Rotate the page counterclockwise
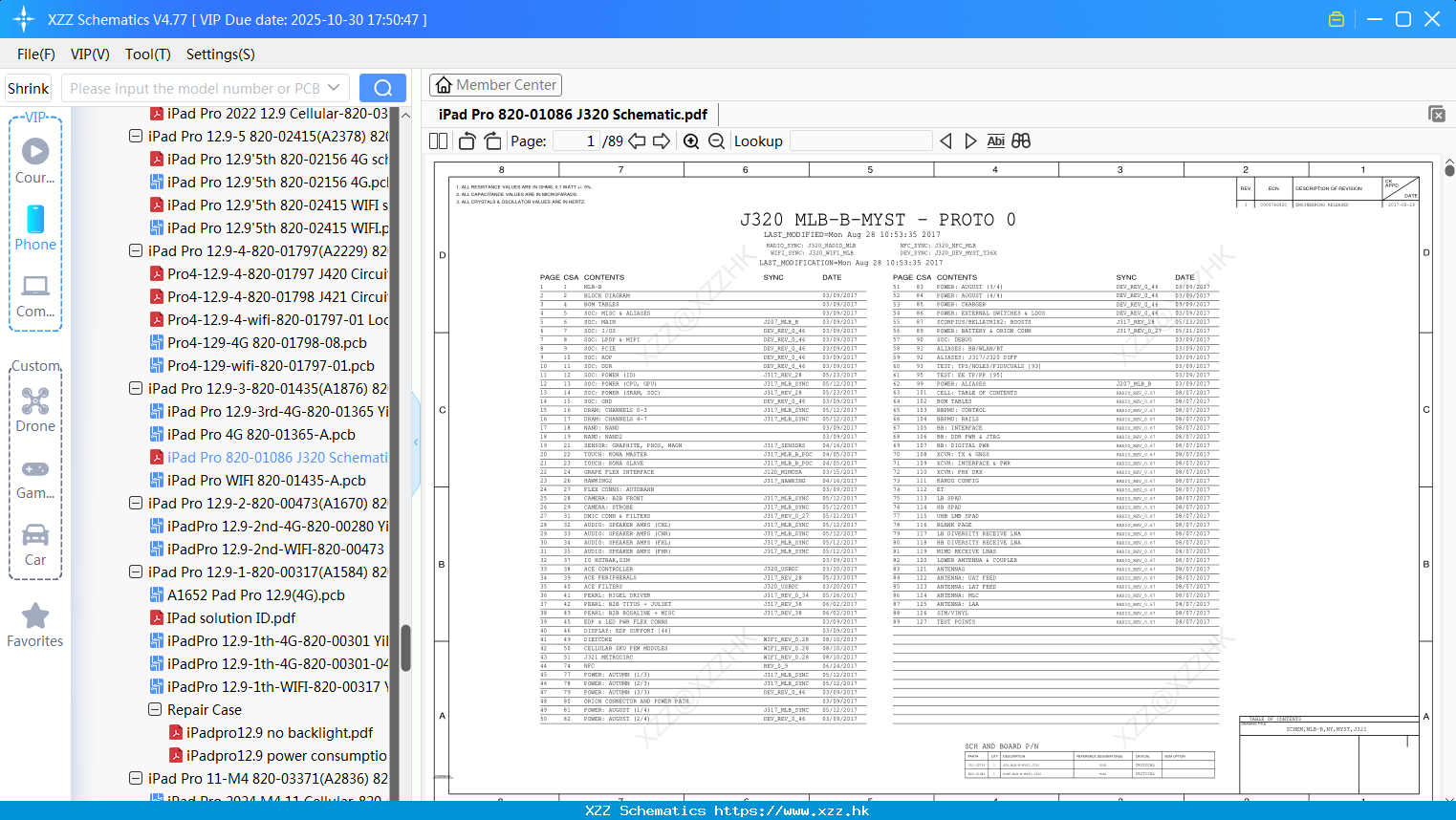 pyautogui.click(x=467, y=141)
